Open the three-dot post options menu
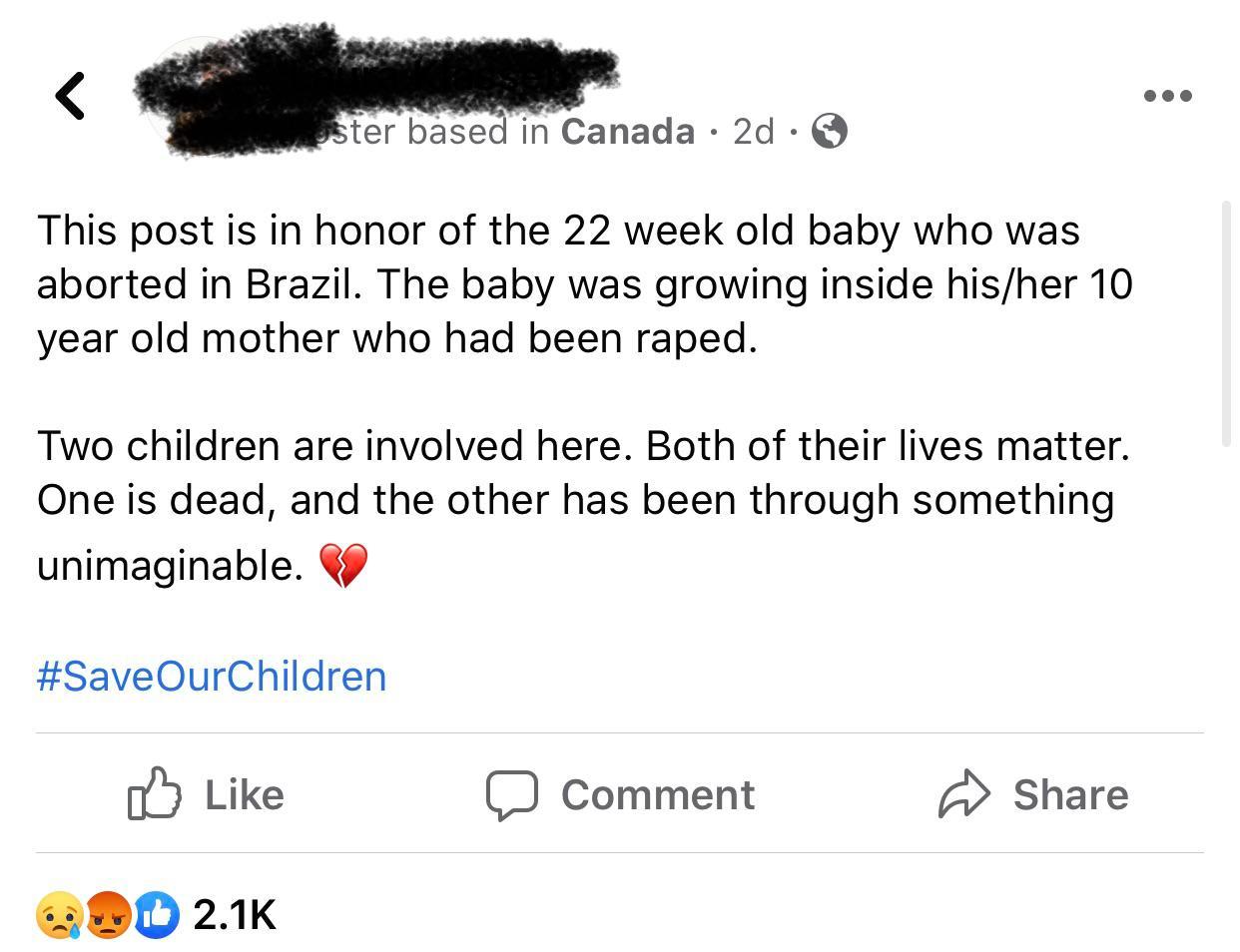The image size is (1240, 952). (1167, 96)
